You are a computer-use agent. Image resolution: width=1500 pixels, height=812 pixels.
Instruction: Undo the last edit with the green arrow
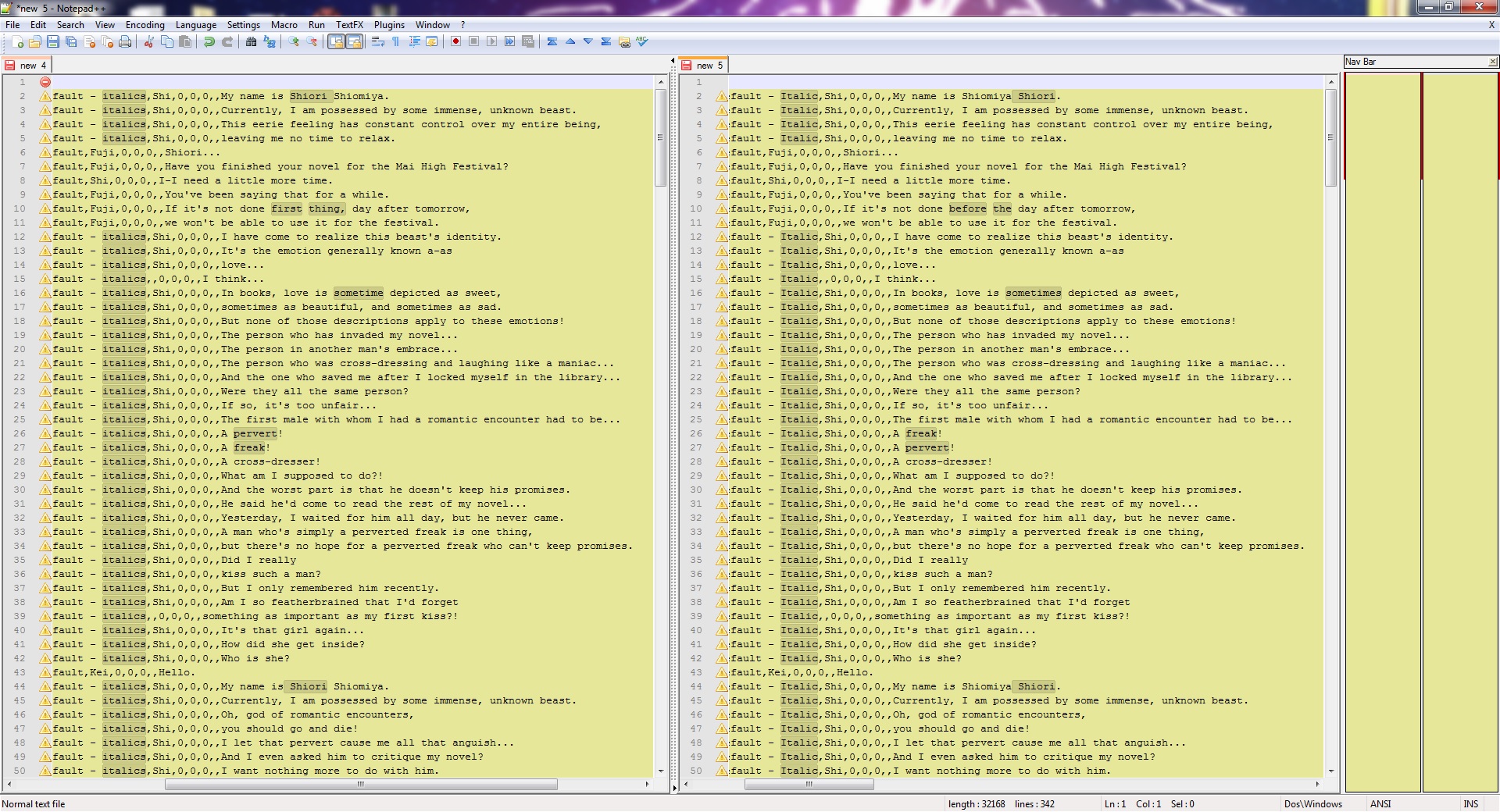click(x=209, y=41)
